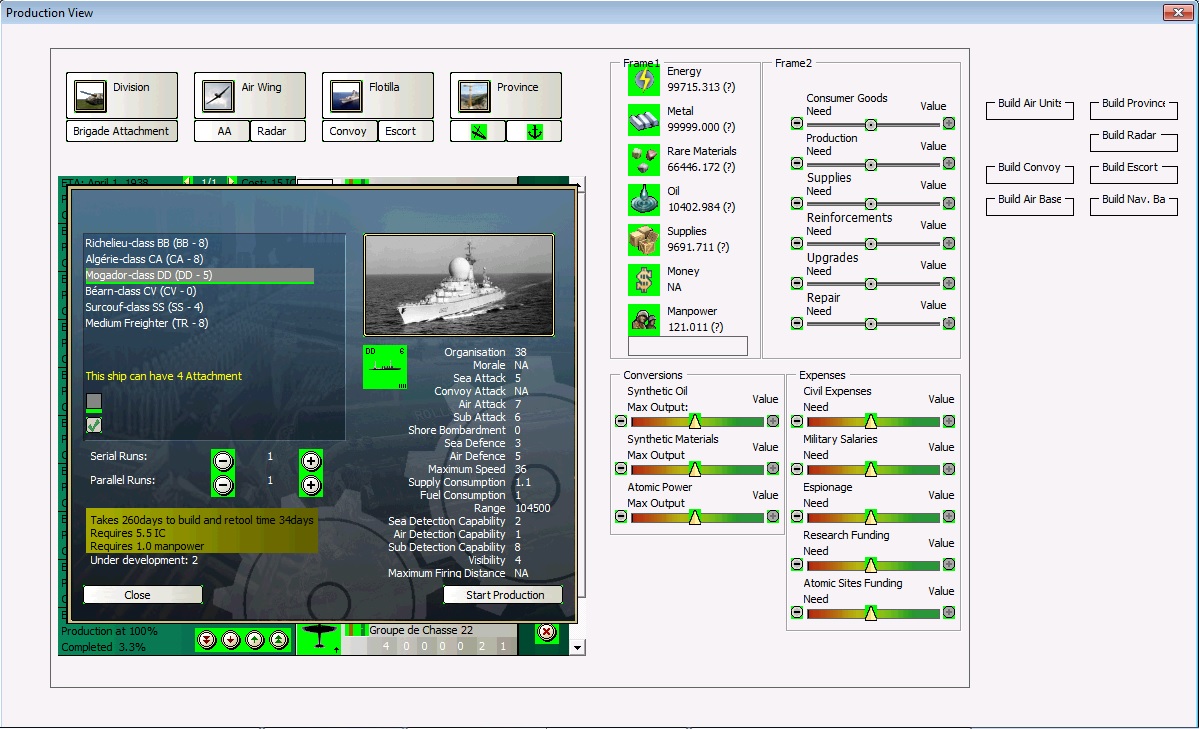Click the Start Production button
The height and width of the screenshot is (729, 1199).
tap(502, 593)
